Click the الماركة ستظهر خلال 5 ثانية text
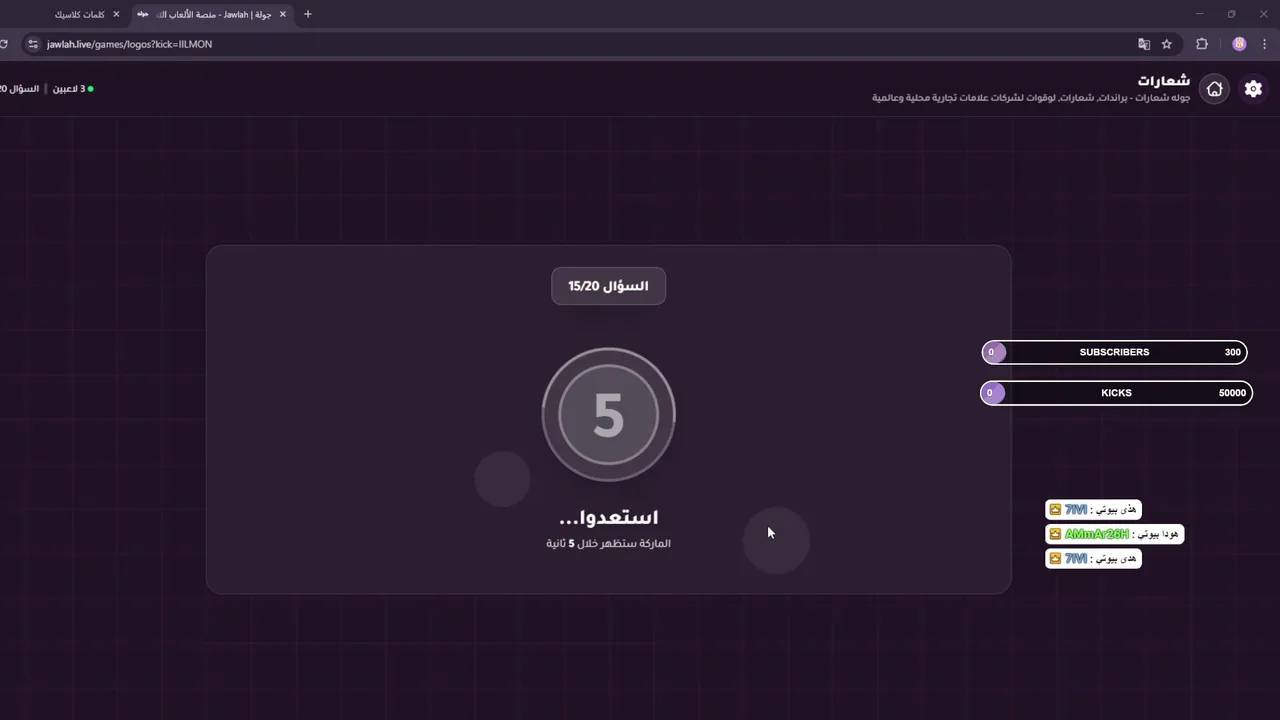The width and height of the screenshot is (1280, 720). 608,543
